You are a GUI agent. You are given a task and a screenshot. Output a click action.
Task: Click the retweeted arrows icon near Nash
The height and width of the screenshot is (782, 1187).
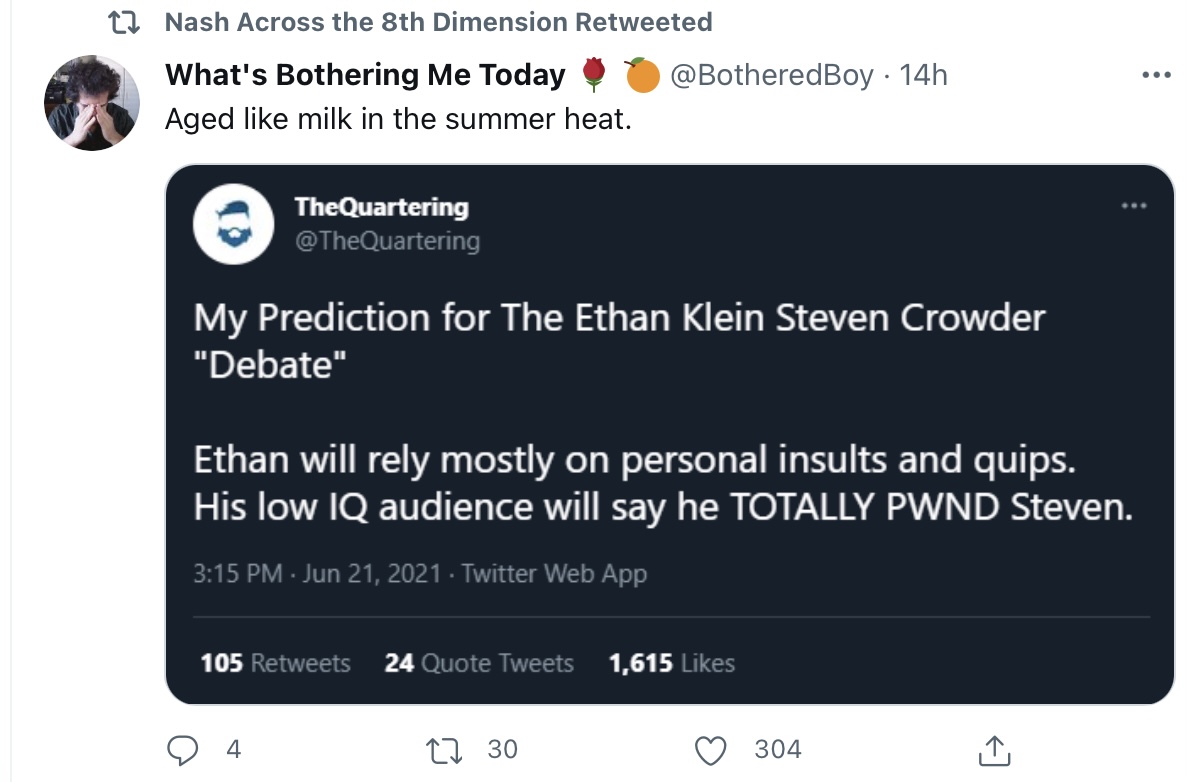(125, 23)
